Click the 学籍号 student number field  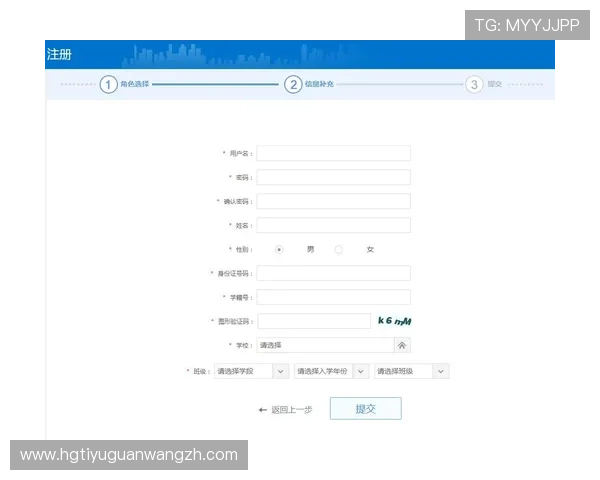pos(333,297)
